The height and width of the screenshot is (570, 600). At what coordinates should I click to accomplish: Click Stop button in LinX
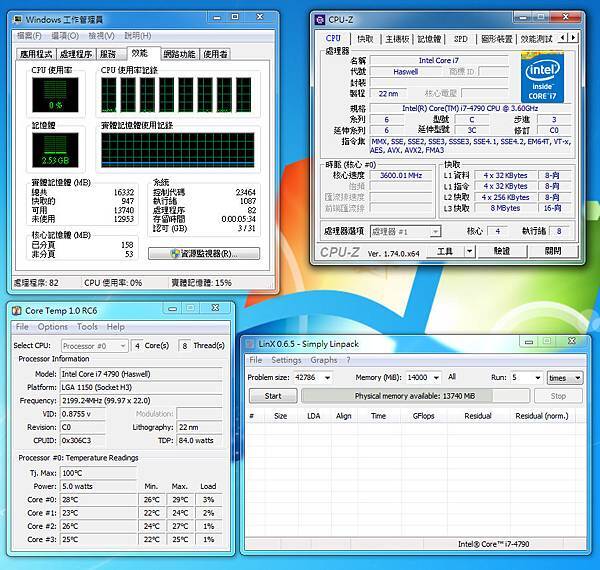558,396
